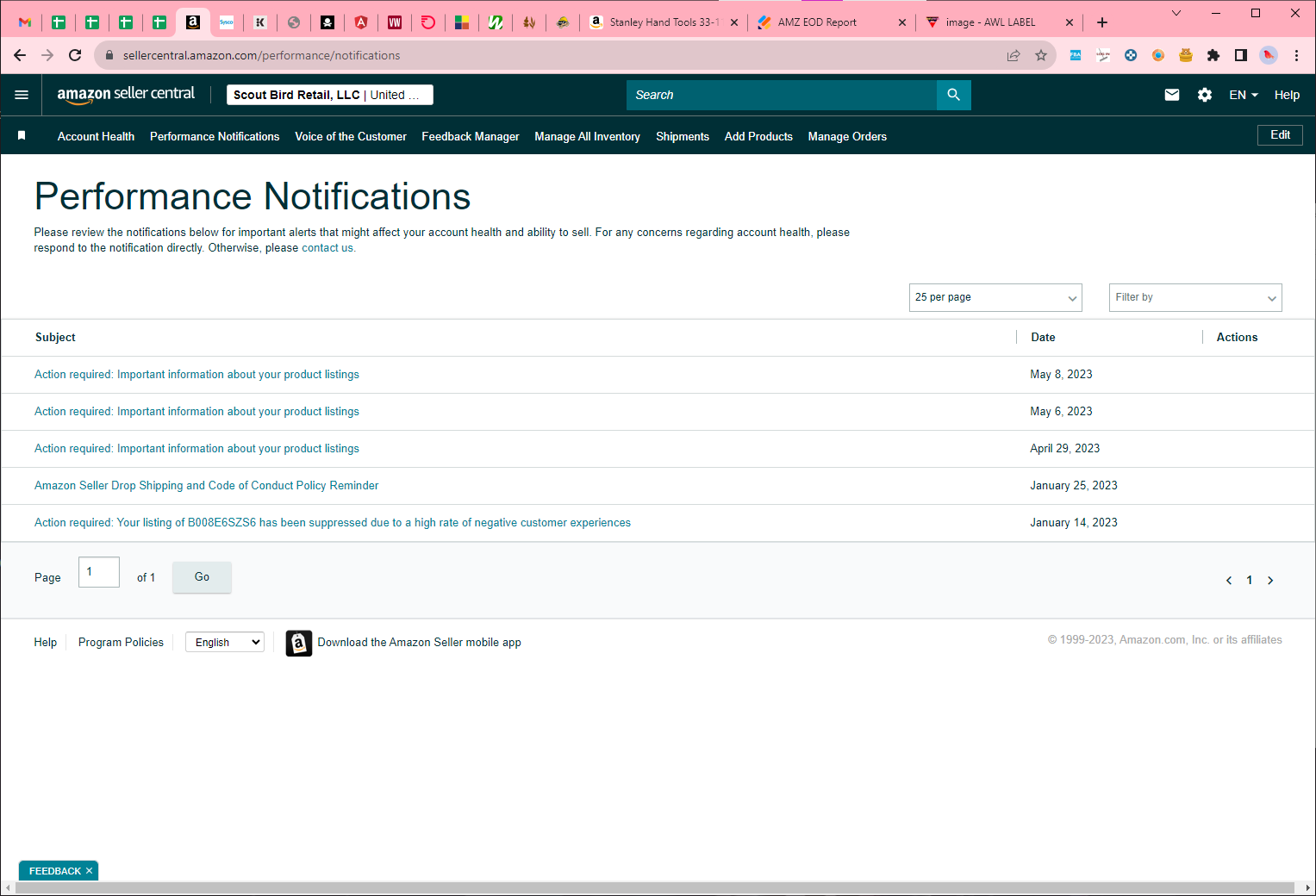The image size is (1316, 896).
Task: Close the FEEDBACK widget with its X
Action: tap(89, 871)
